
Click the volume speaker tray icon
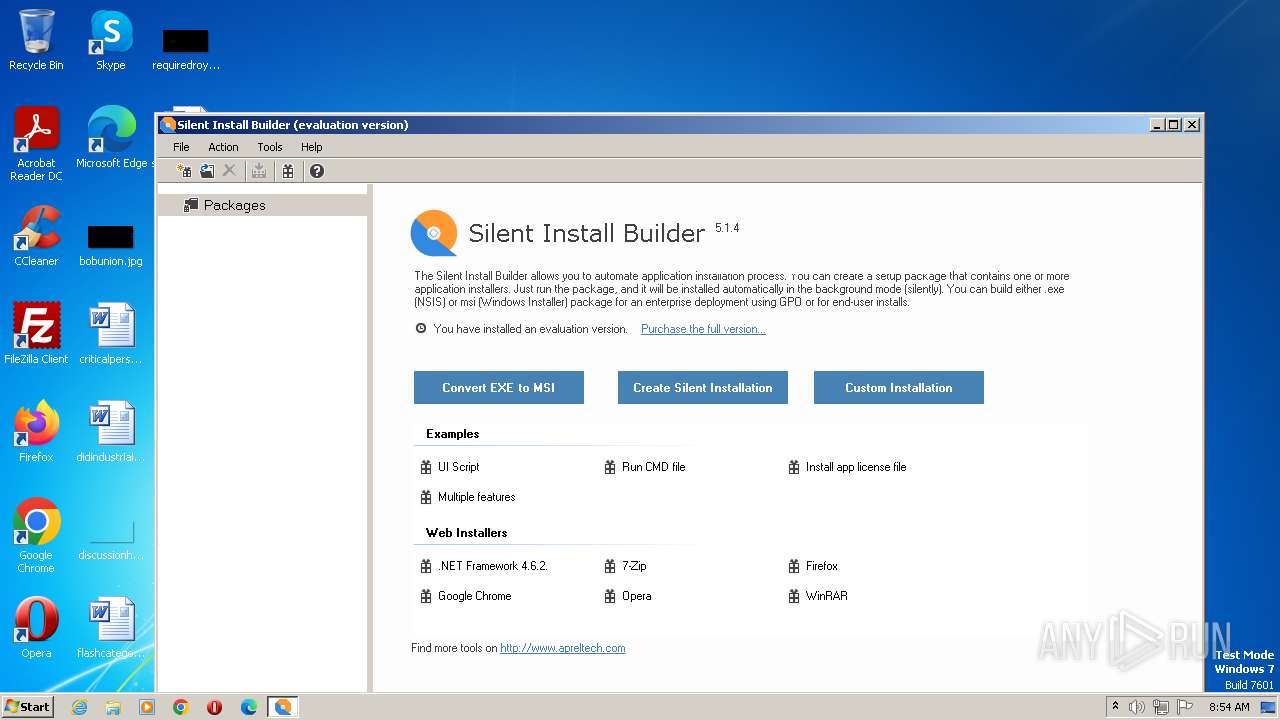click(x=1137, y=707)
